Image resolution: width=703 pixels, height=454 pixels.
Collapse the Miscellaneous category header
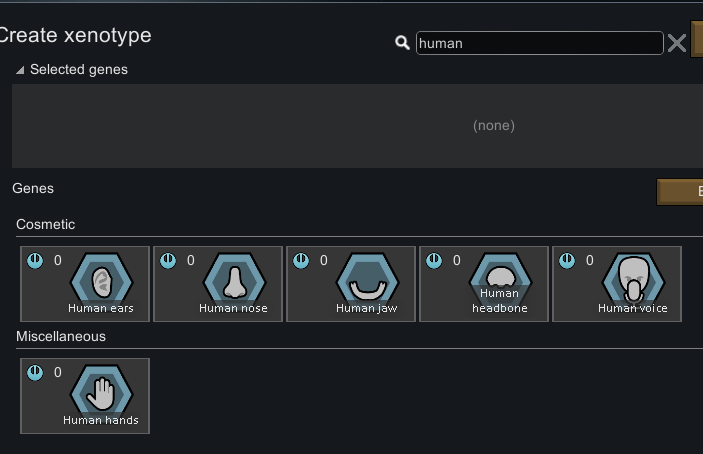click(x=61, y=336)
